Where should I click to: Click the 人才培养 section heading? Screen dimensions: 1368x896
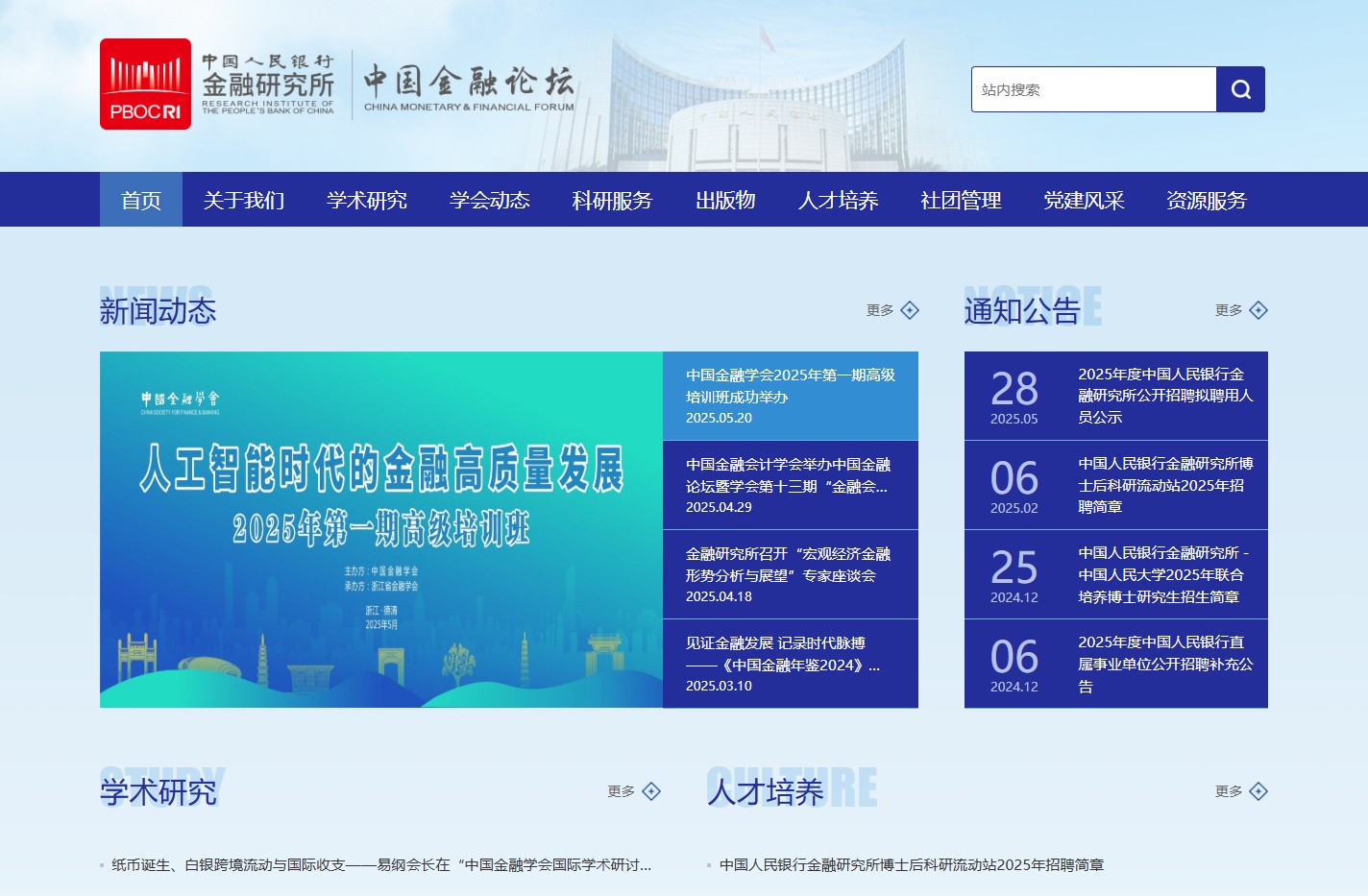766,791
